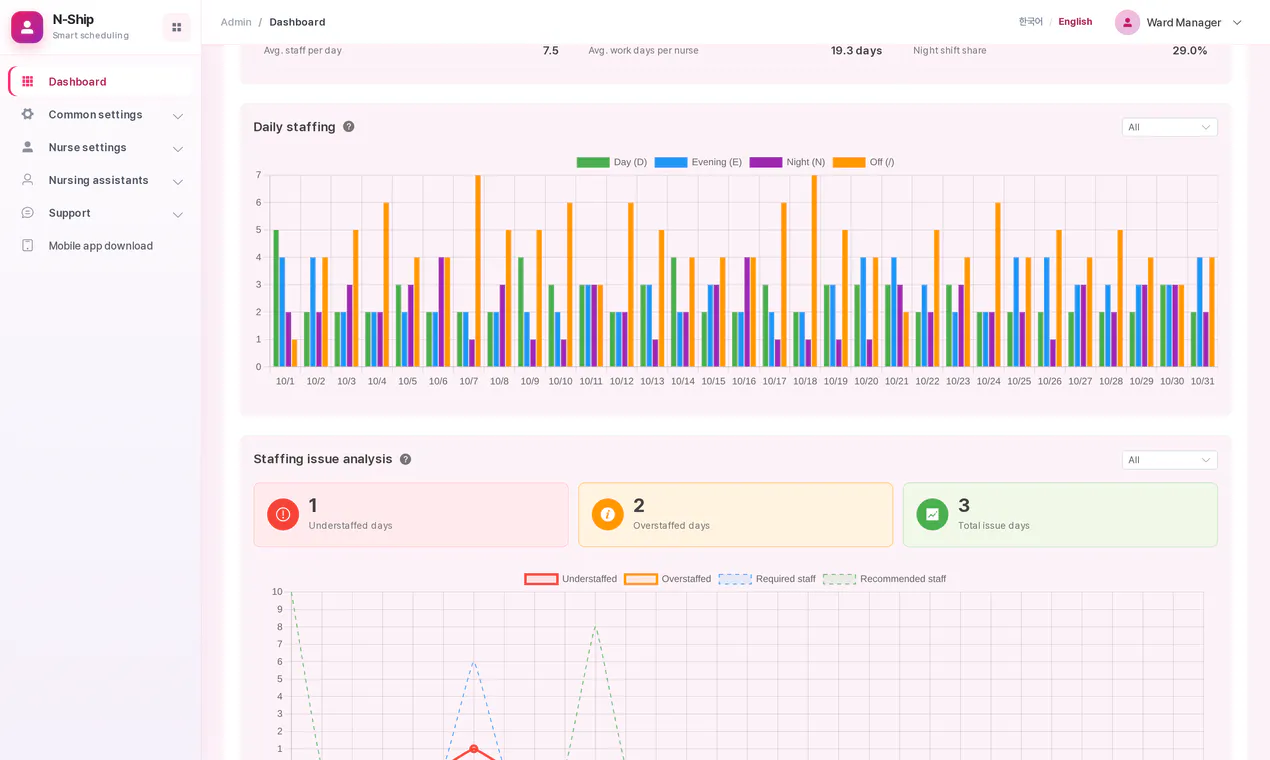Click the Overstaffed days summary card
The image size is (1270, 760).
pyautogui.click(x=735, y=515)
